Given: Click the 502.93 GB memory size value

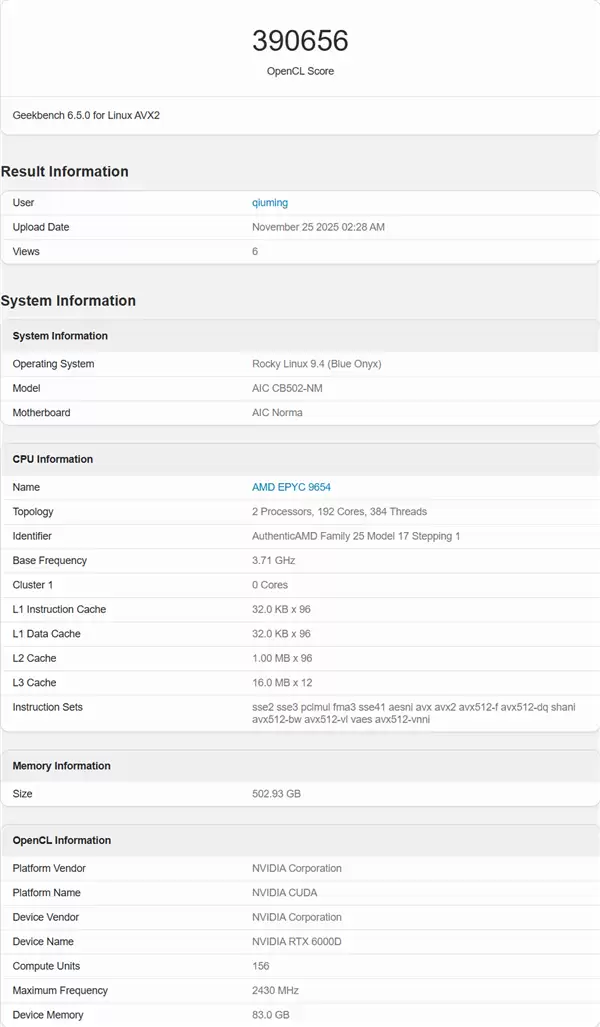Looking at the screenshot, I should (x=276, y=794).
